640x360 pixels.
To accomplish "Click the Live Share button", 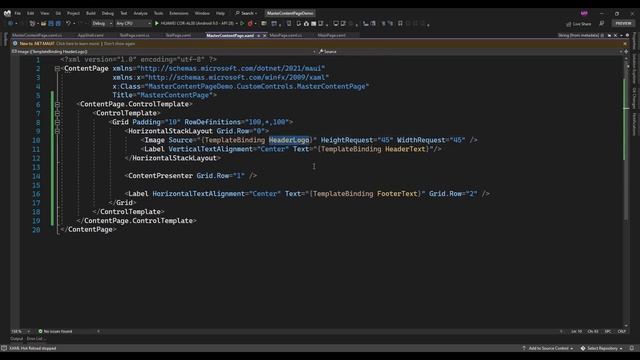I will click(579, 24).
